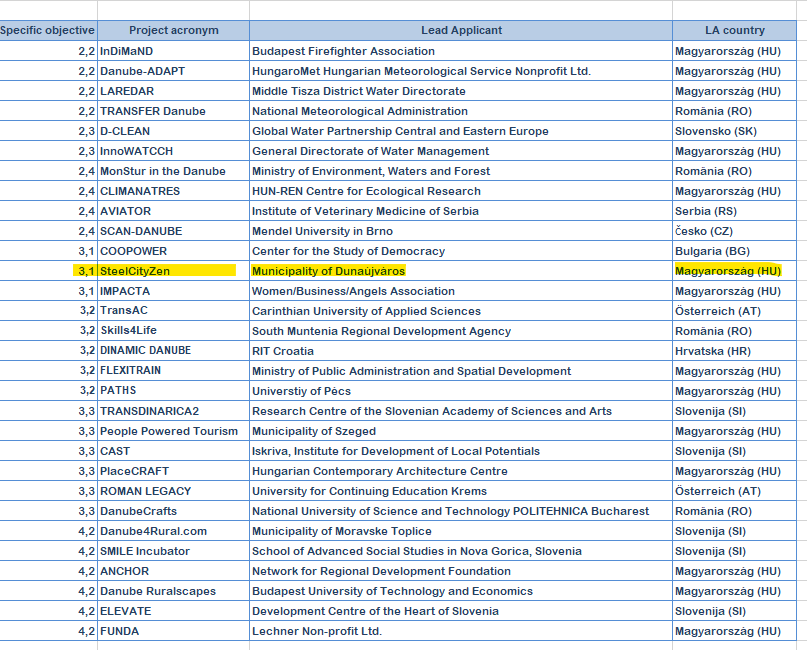This screenshot has width=807, height=650.
Task: Select the People Powered Tourism cell
Action: [169, 431]
